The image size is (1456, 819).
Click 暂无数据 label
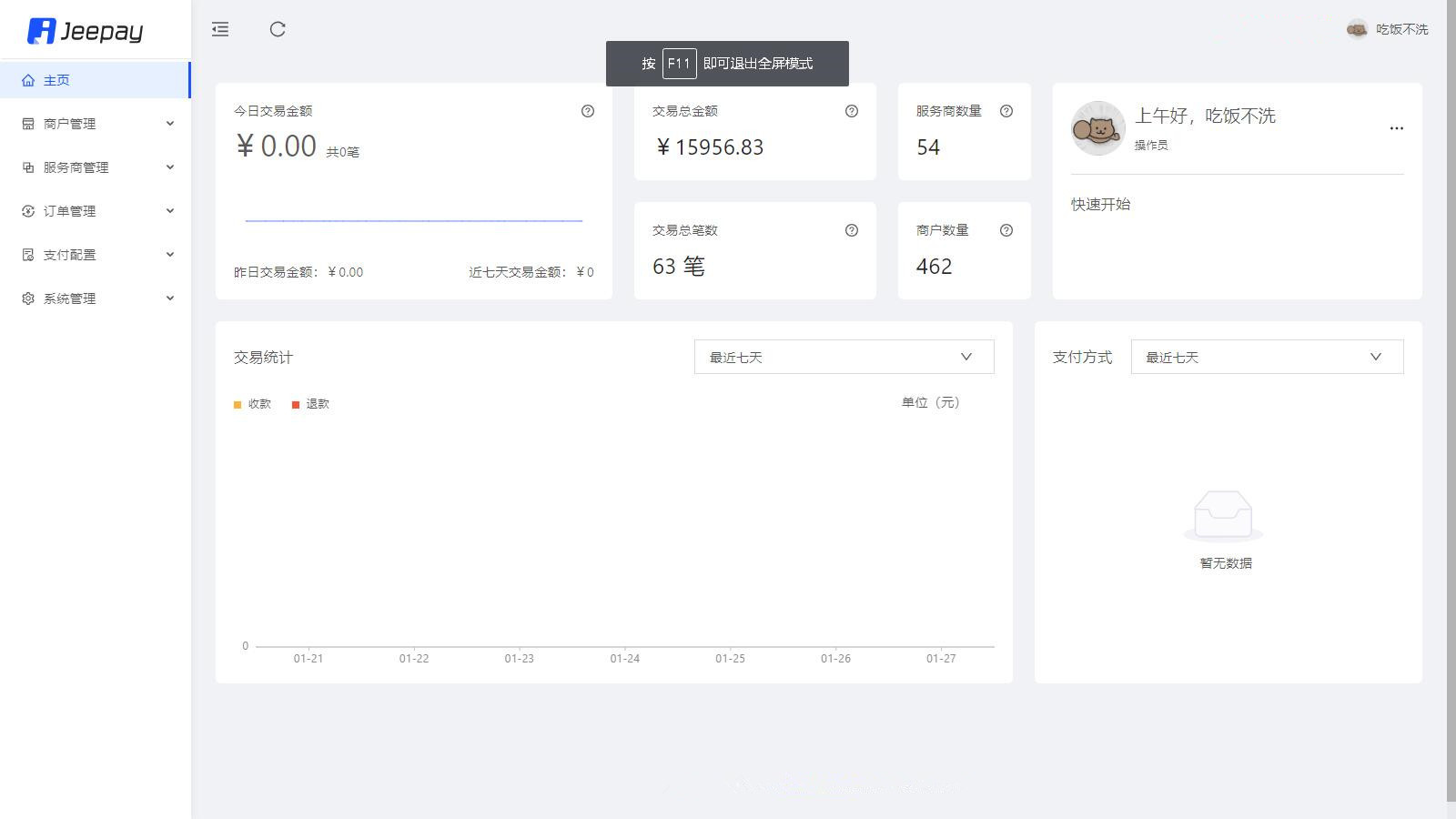point(1226,563)
